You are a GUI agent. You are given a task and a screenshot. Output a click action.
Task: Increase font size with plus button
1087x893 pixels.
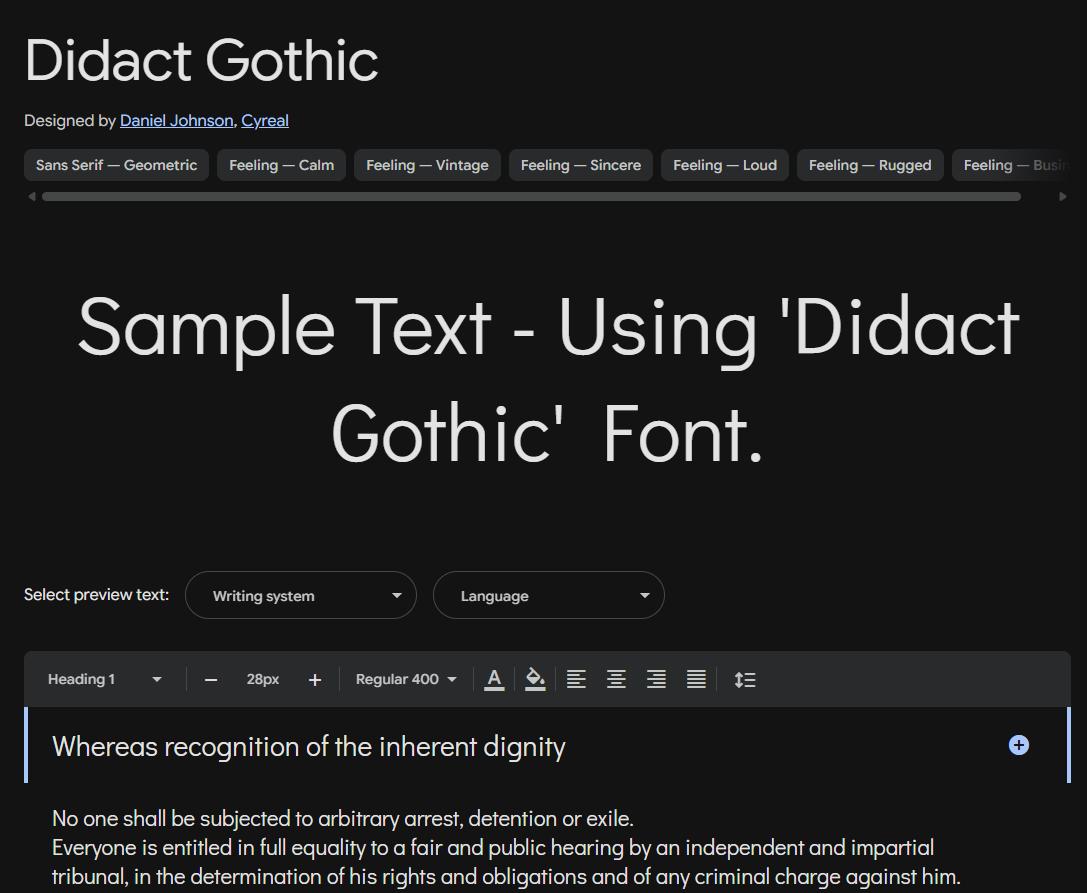(315, 680)
